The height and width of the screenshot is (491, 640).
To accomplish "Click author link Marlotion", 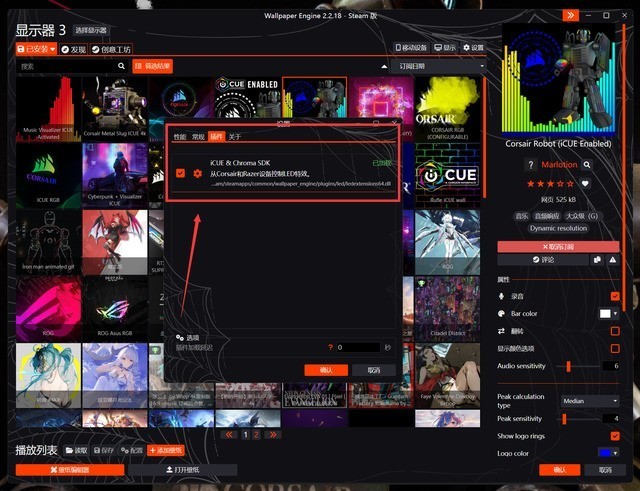I will click(559, 165).
